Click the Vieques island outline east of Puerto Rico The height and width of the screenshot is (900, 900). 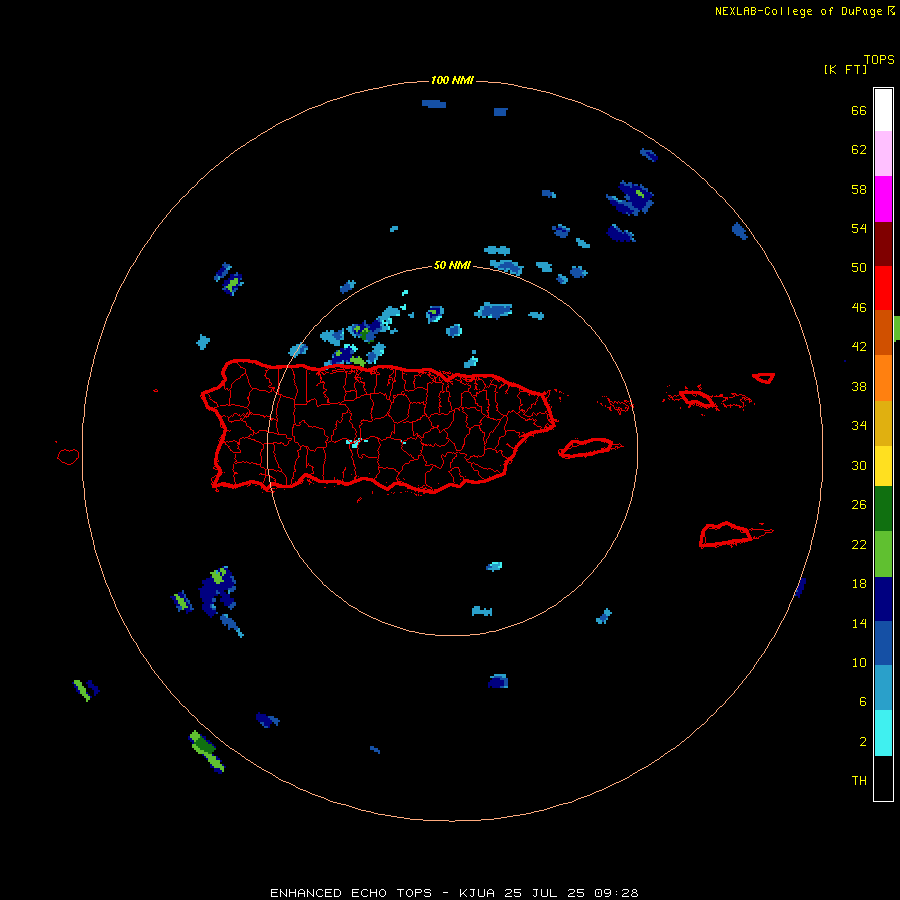pos(589,447)
